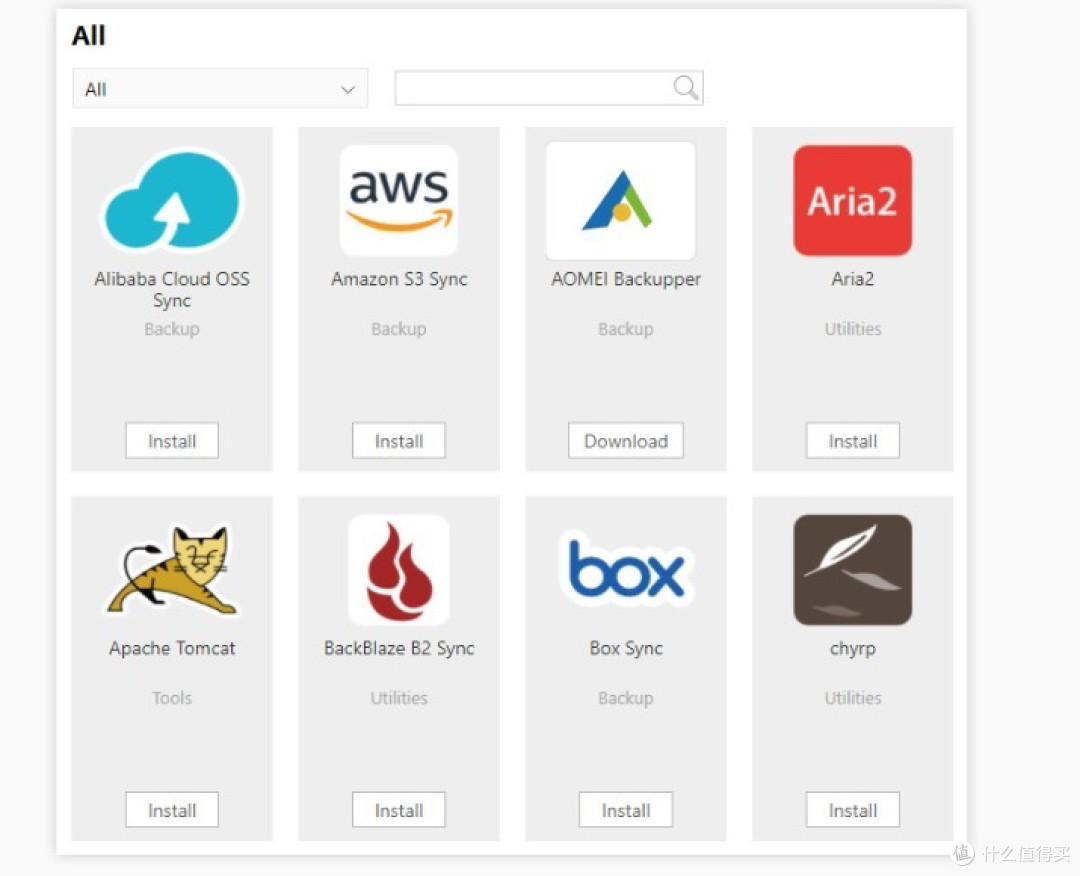The width and height of the screenshot is (1080, 876).
Task: Click the Backup label under AOMEI Backupper
Action: click(625, 328)
